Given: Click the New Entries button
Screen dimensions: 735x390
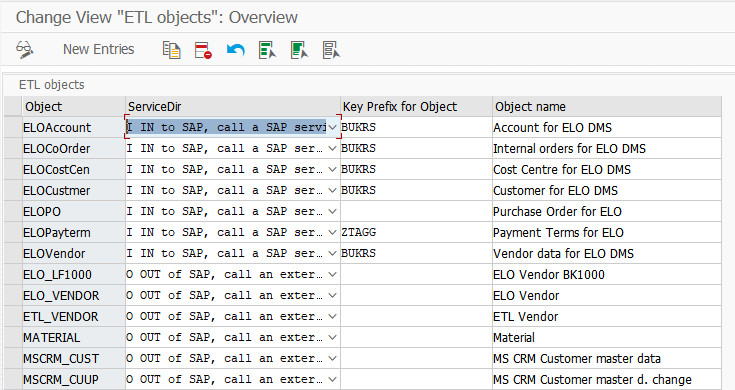Looking at the screenshot, I should pos(98,49).
